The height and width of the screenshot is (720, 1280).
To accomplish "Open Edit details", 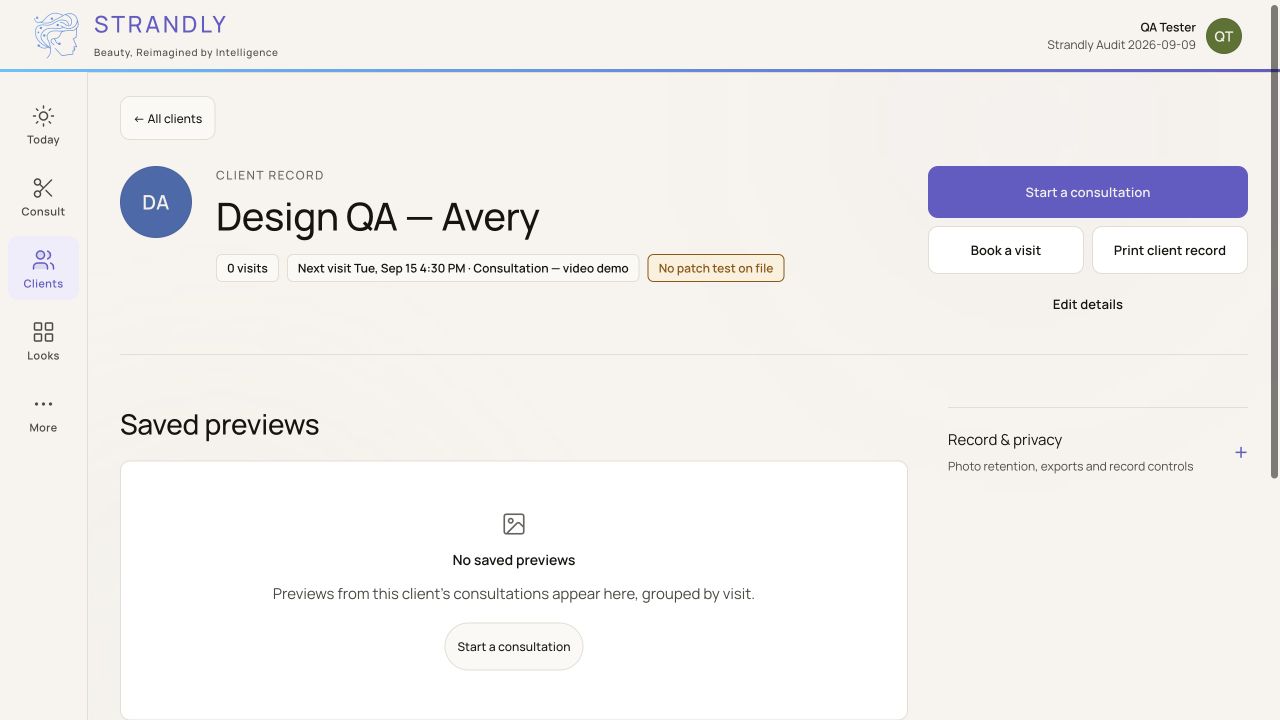I will tap(1088, 304).
